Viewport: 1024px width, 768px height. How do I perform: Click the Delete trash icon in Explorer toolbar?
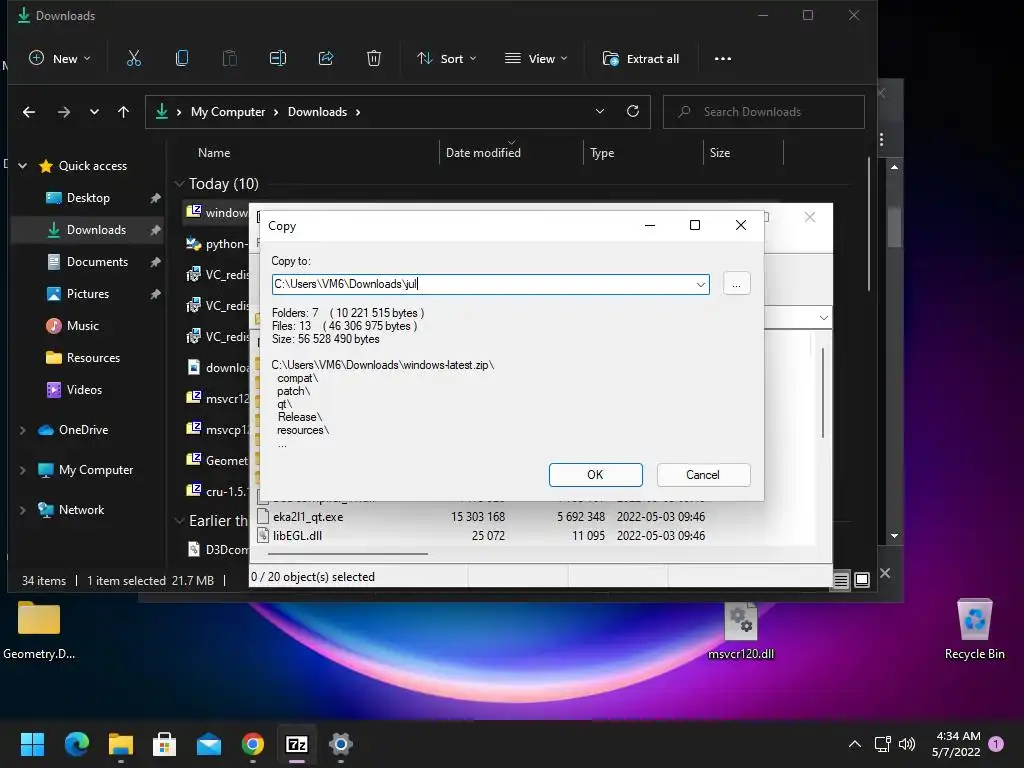pyautogui.click(x=374, y=59)
